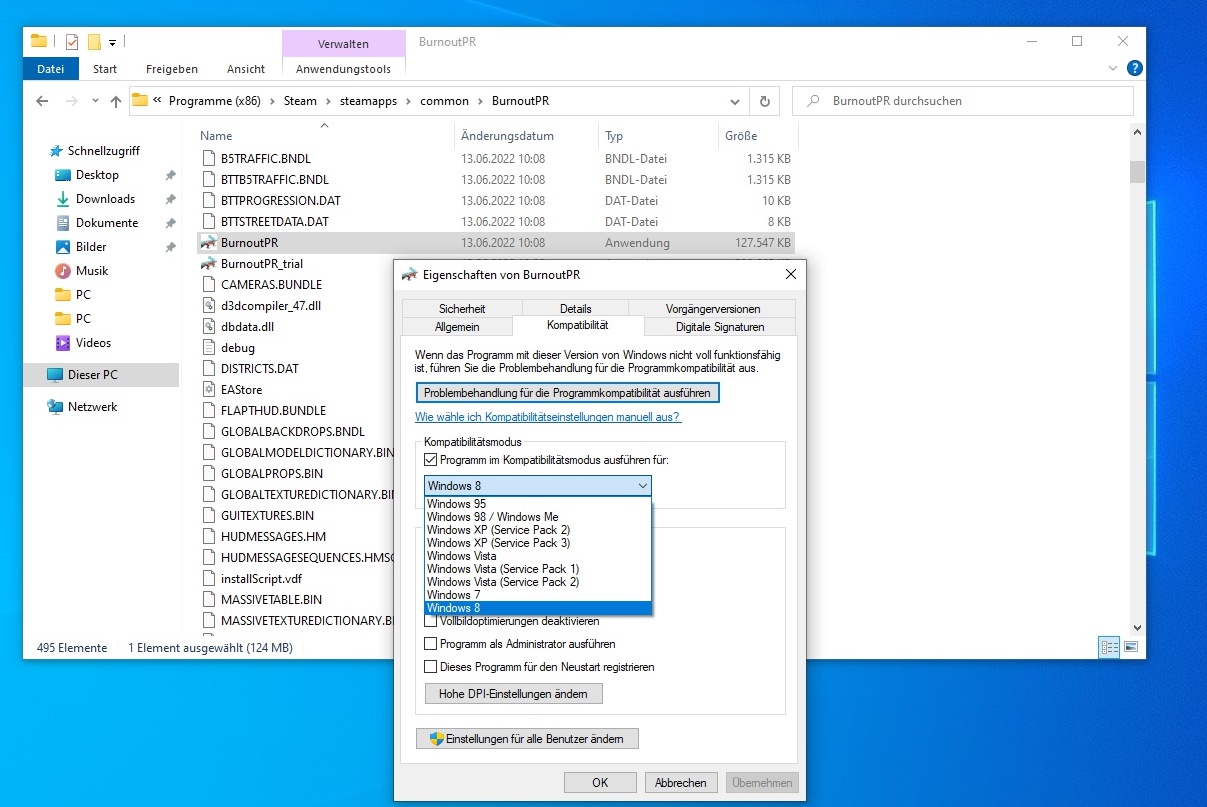
Task: Click the Back arrow in Explorer
Action: pyautogui.click(x=42, y=101)
